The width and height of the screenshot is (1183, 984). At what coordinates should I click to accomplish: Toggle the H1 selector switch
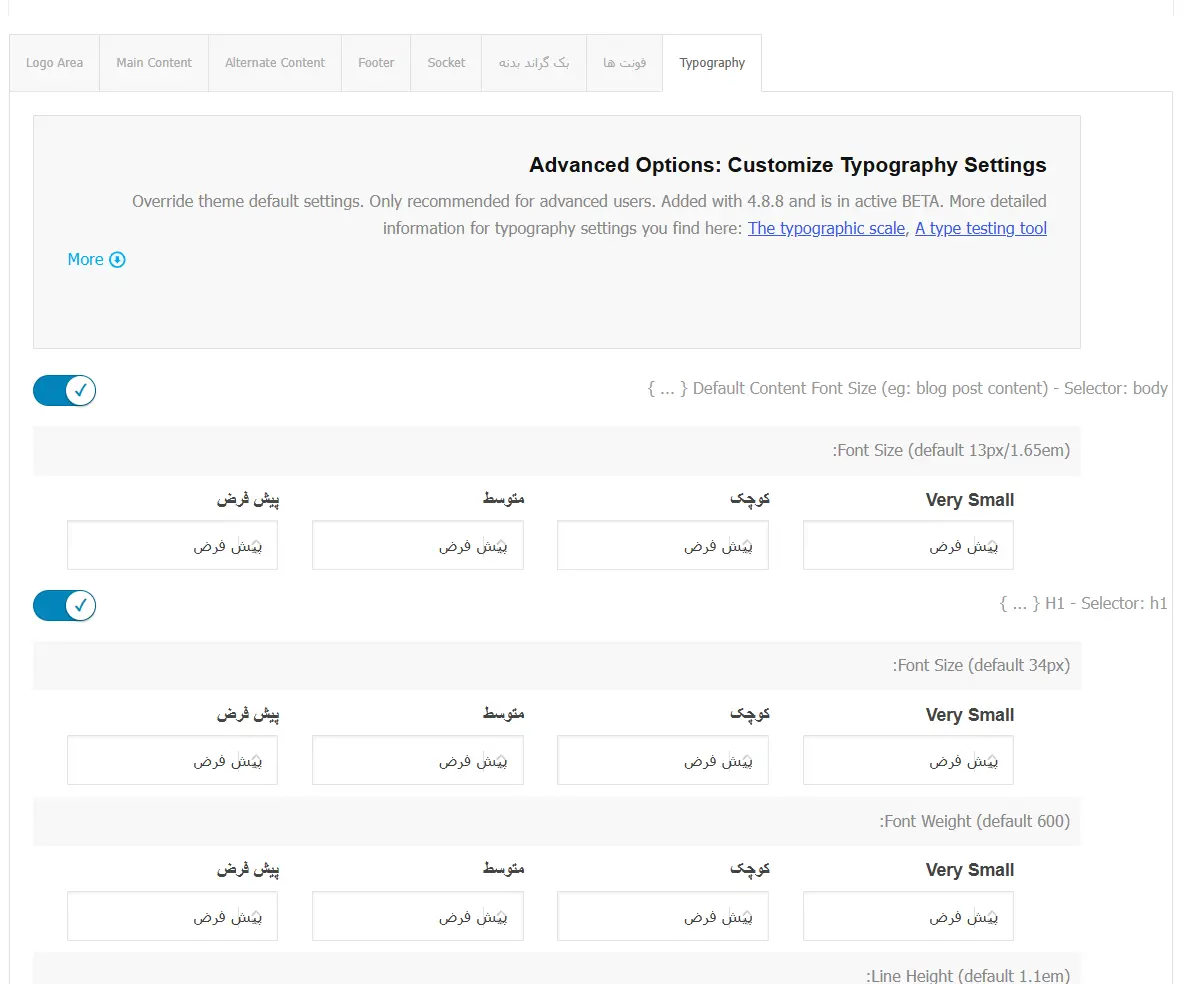click(64, 605)
